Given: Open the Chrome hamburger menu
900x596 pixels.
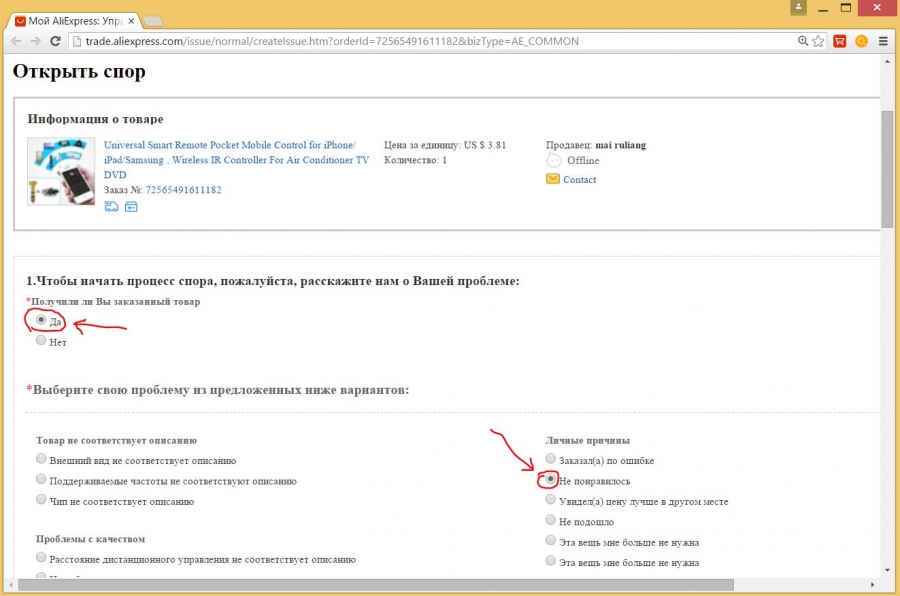Looking at the screenshot, I should [883, 41].
